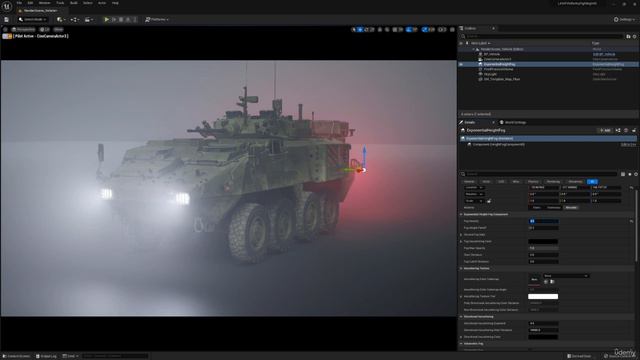
Task: Click the All filter tab in Details
Action: 592,182
